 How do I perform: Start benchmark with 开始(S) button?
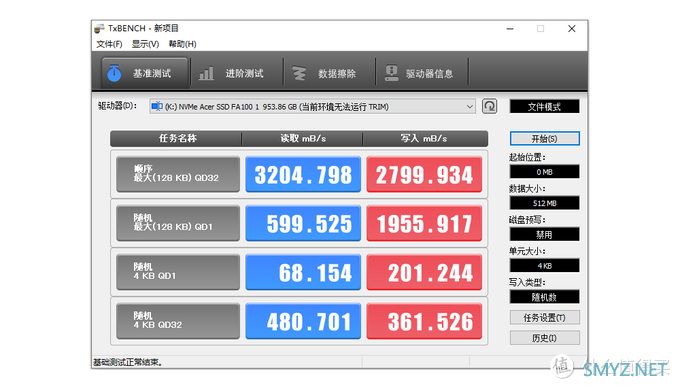pos(544,139)
